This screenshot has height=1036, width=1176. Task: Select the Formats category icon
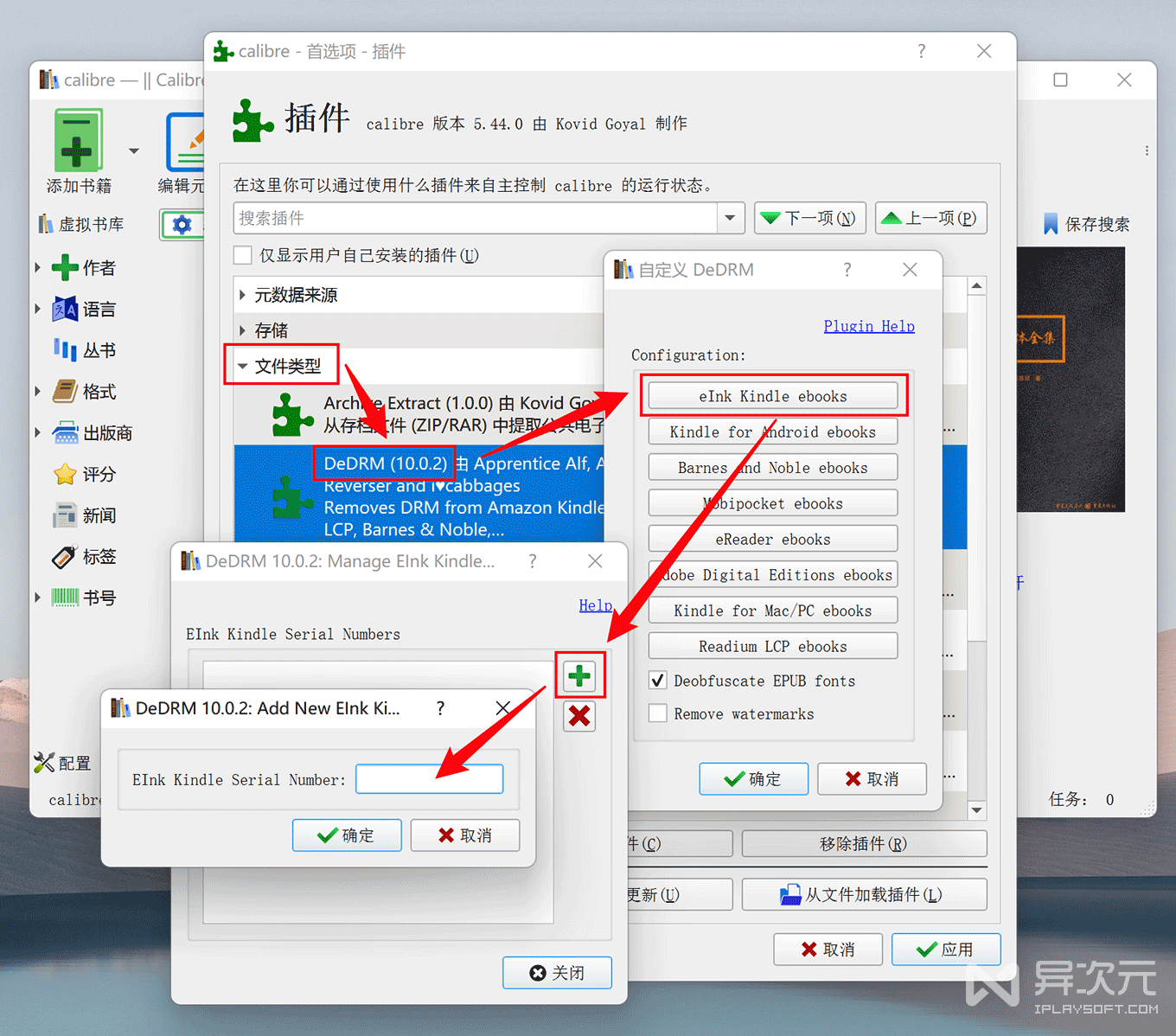(65, 392)
